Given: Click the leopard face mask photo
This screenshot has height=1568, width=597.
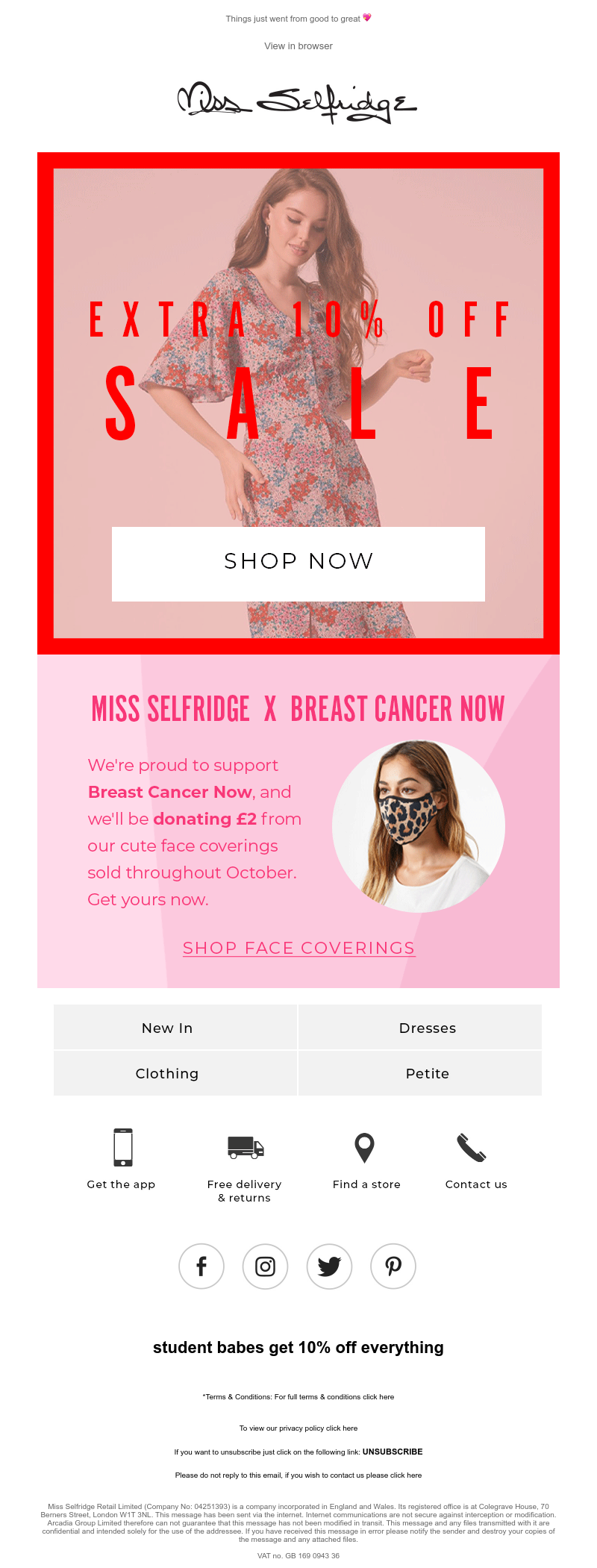Looking at the screenshot, I should click(419, 826).
